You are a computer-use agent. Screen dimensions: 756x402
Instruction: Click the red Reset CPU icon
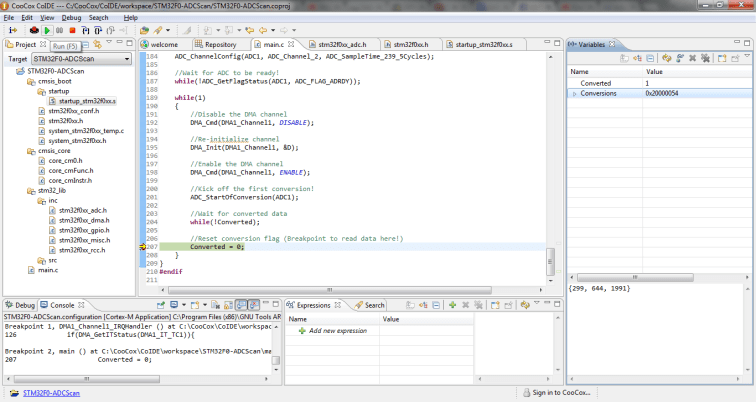point(34,30)
